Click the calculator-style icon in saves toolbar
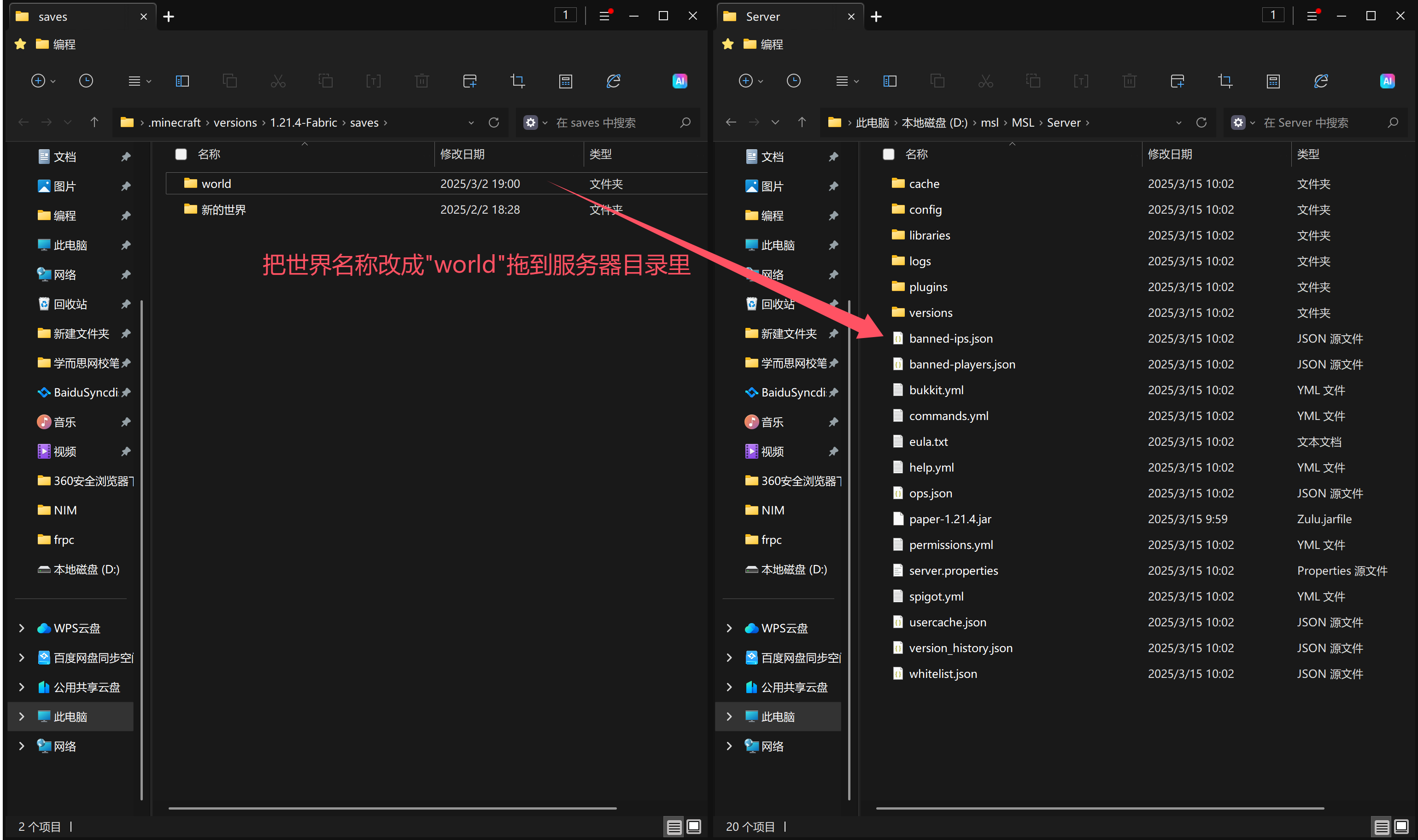1418x840 pixels. (x=565, y=81)
